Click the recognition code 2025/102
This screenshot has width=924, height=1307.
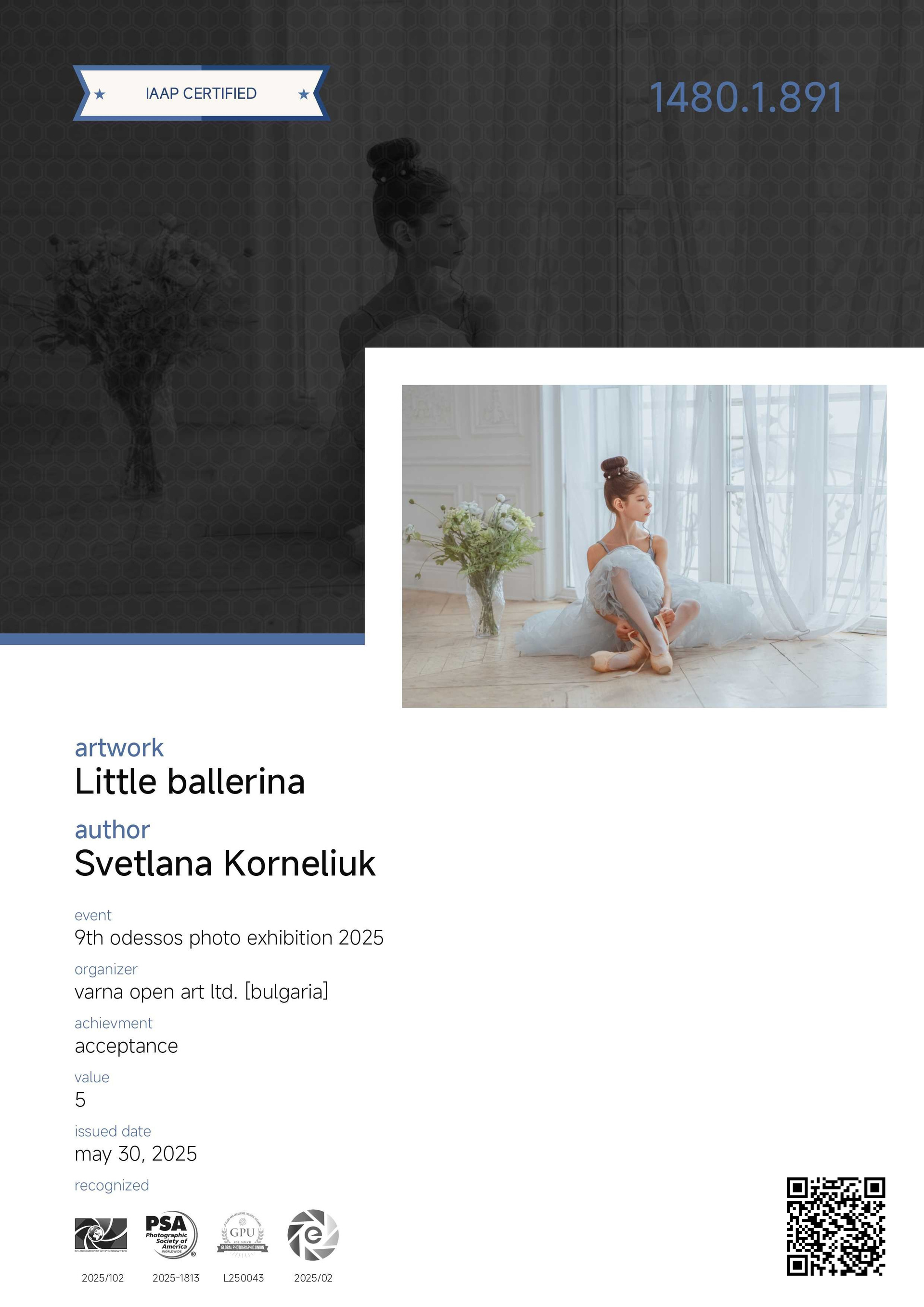click(x=103, y=1278)
